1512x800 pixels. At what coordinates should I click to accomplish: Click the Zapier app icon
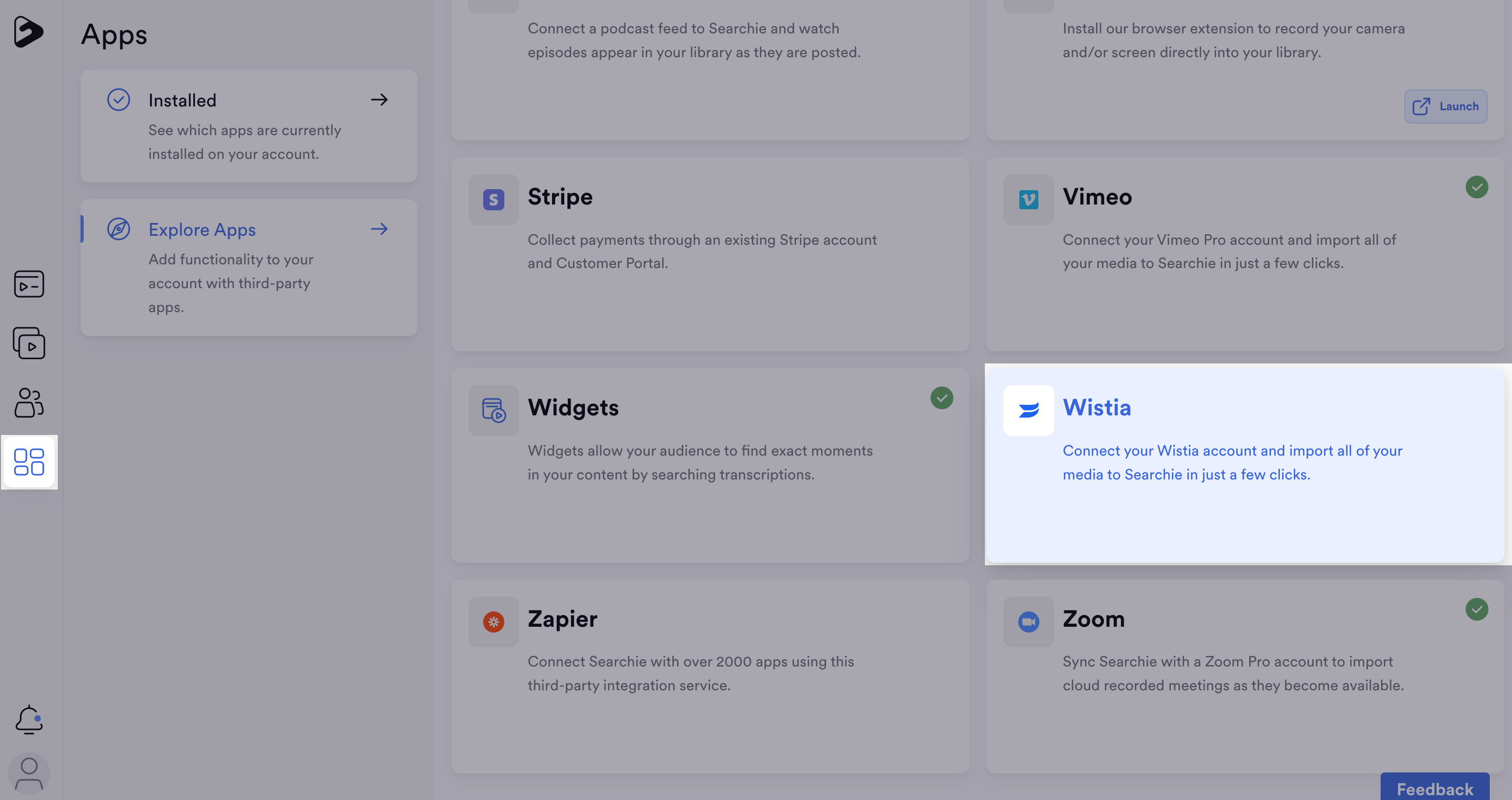(494, 621)
